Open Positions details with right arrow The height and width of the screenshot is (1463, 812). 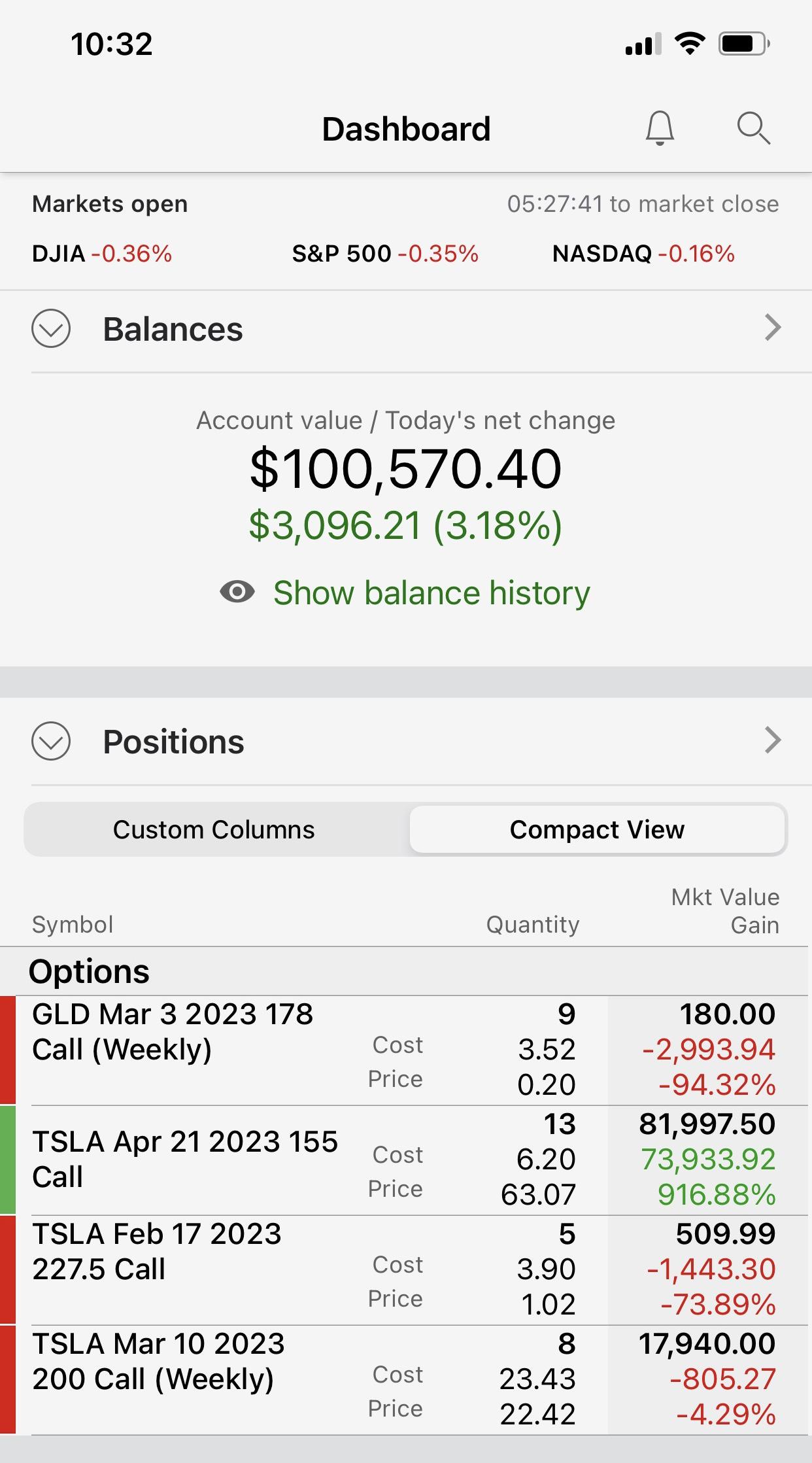click(772, 740)
